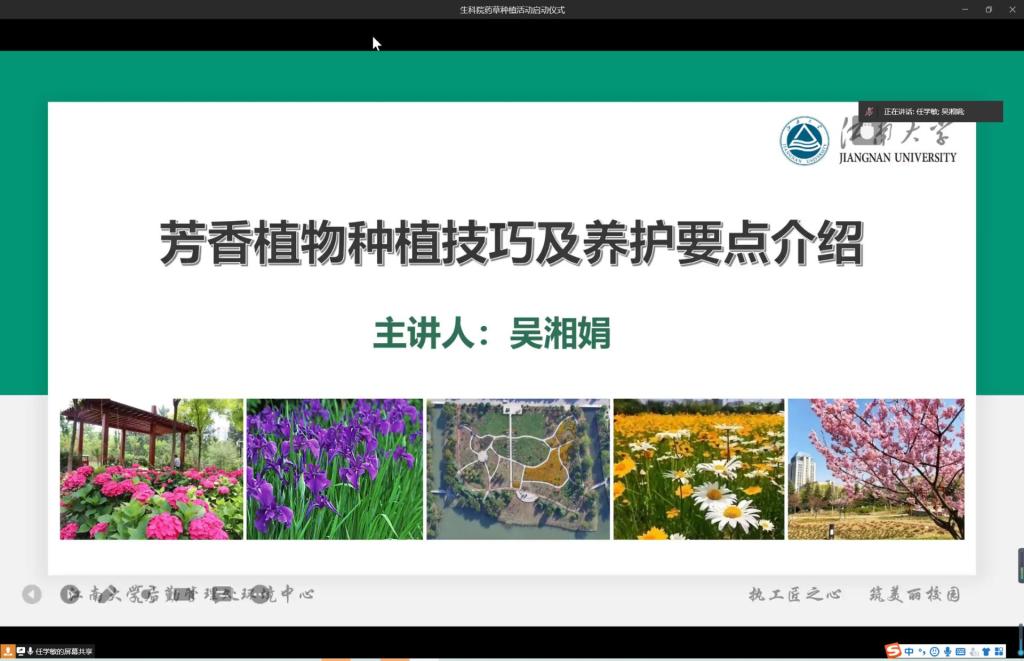
Task: Click the orange sharing indicator icon bottom-left
Action: pyautogui.click(x=8, y=651)
